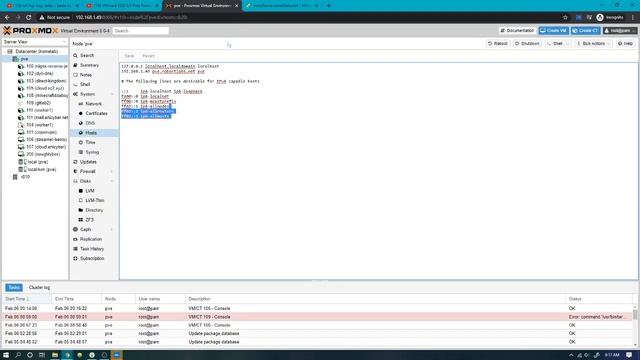Screen dimensions: 640x360
Task: Collapse the System menu group arrow
Action: coord(112,94)
